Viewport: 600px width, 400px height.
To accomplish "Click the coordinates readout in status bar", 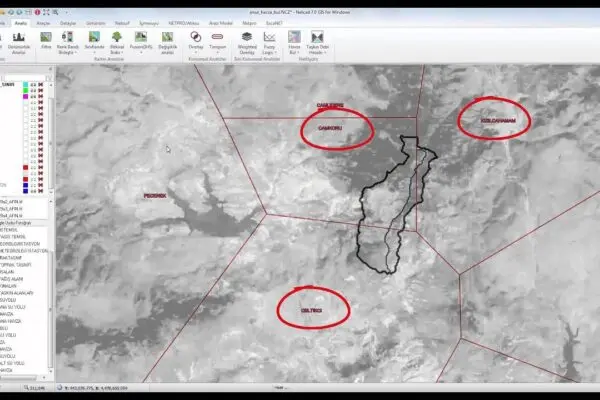I will [x=96, y=388].
